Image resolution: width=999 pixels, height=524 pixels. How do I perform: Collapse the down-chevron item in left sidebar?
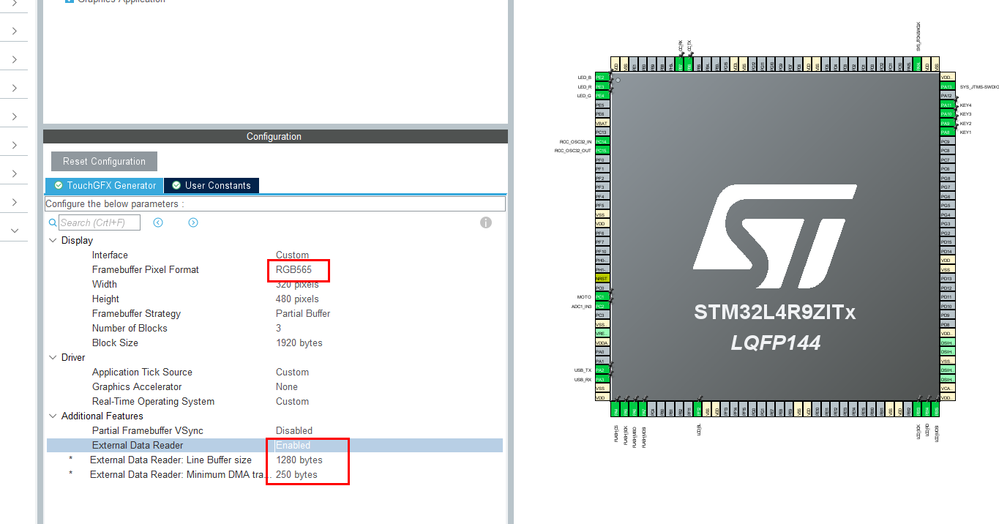(x=15, y=231)
